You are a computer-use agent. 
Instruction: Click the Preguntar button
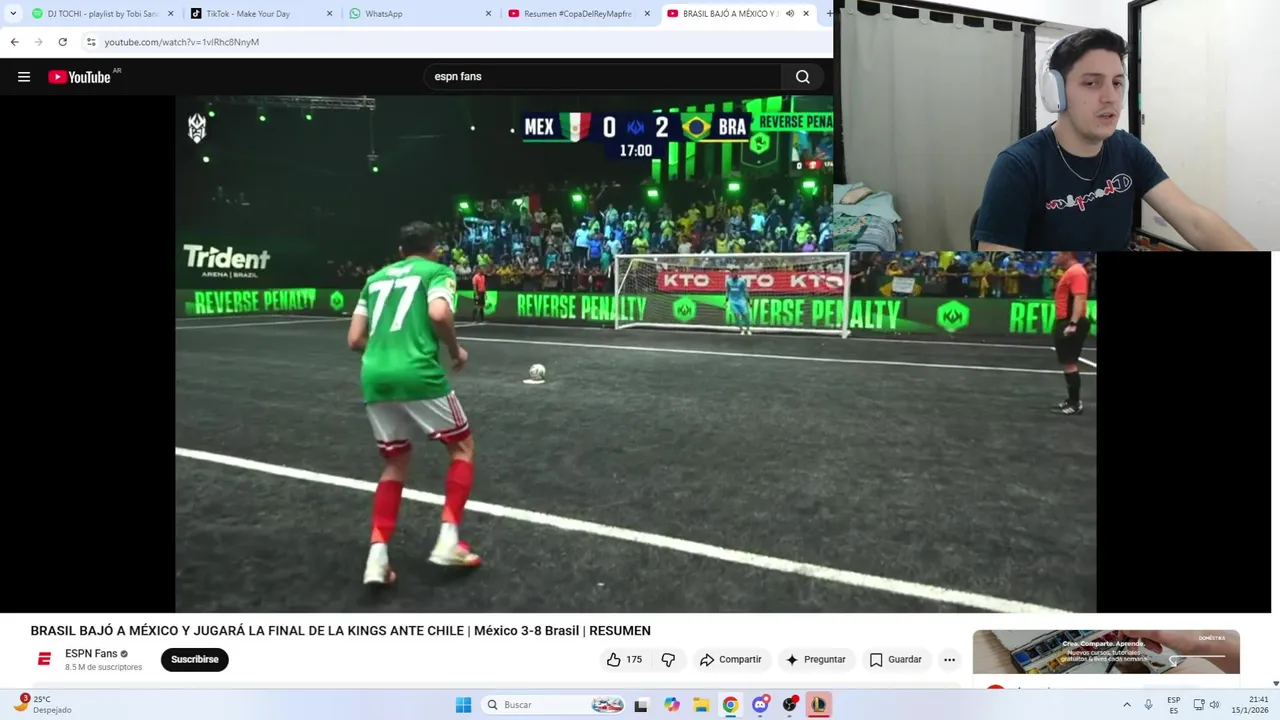pos(815,660)
